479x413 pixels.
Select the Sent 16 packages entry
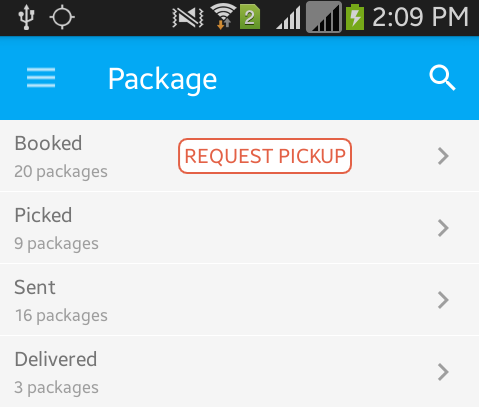point(239,300)
